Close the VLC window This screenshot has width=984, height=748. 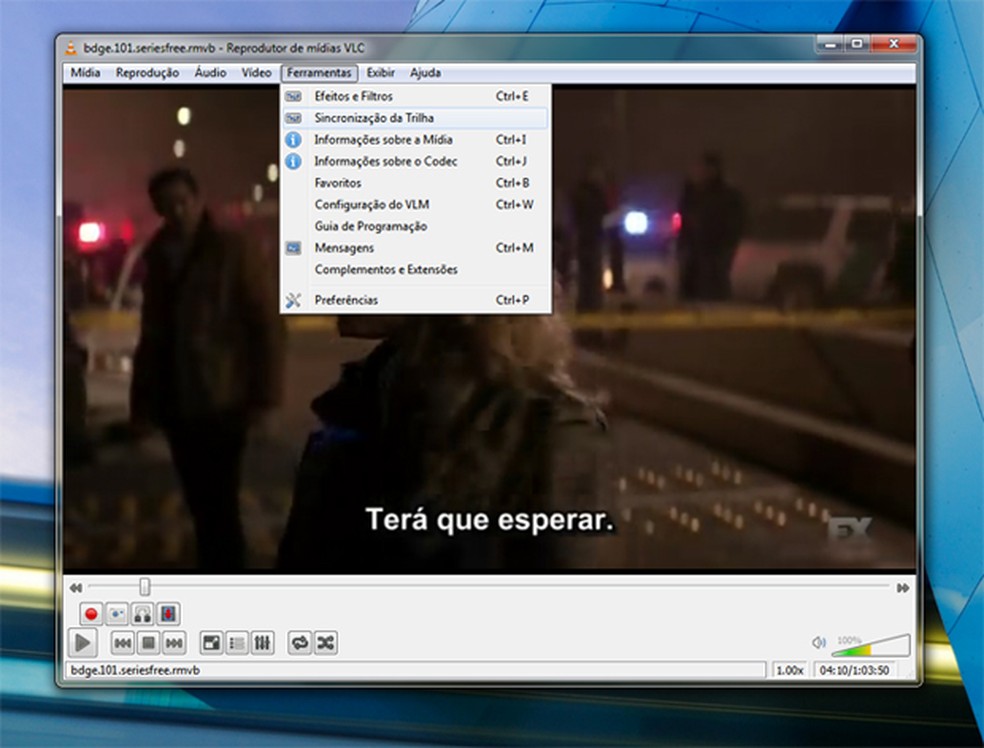(894, 45)
